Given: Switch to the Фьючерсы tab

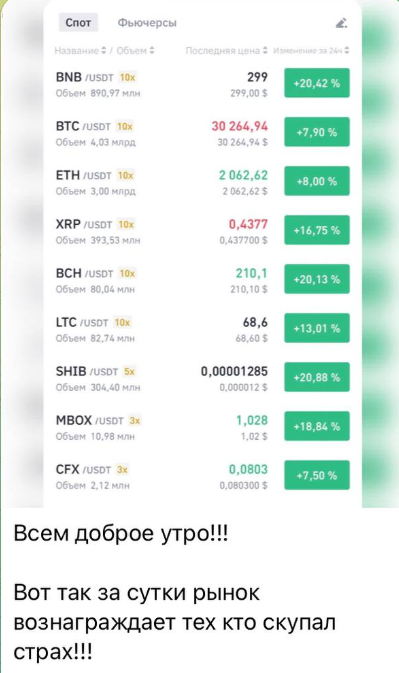Looking at the screenshot, I should pyautogui.click(x=147, y=23).
